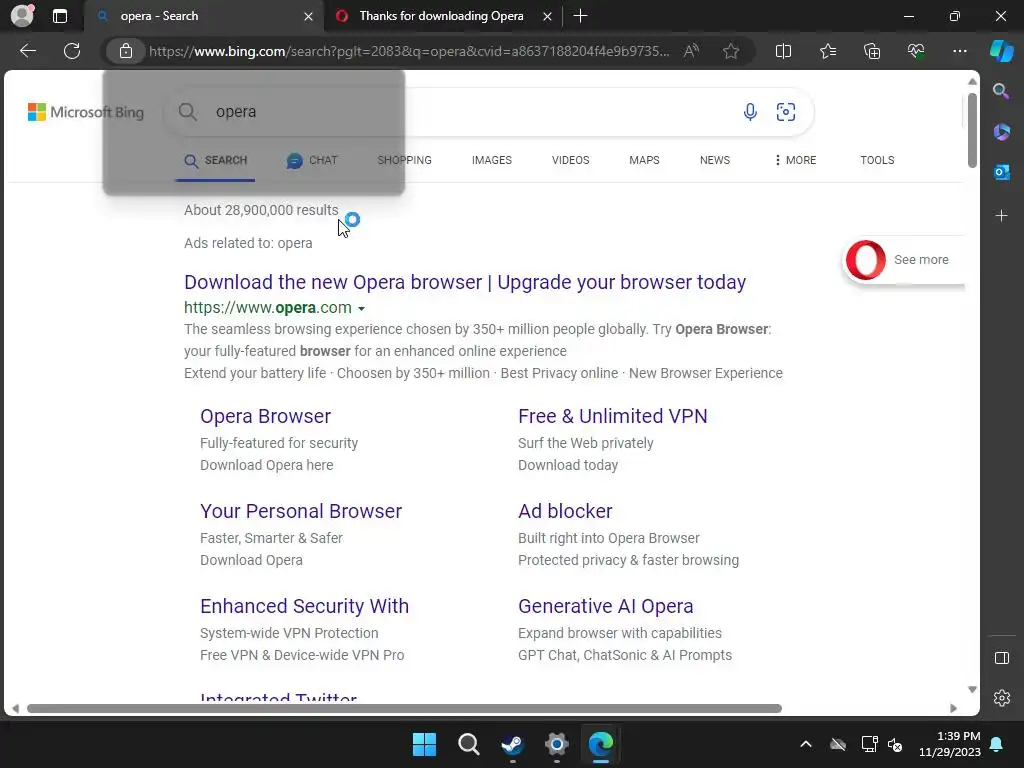Open Outlook in the Edge sidebar
The height and width of the screenshot is (768, 1024).
coord(1001,172)
